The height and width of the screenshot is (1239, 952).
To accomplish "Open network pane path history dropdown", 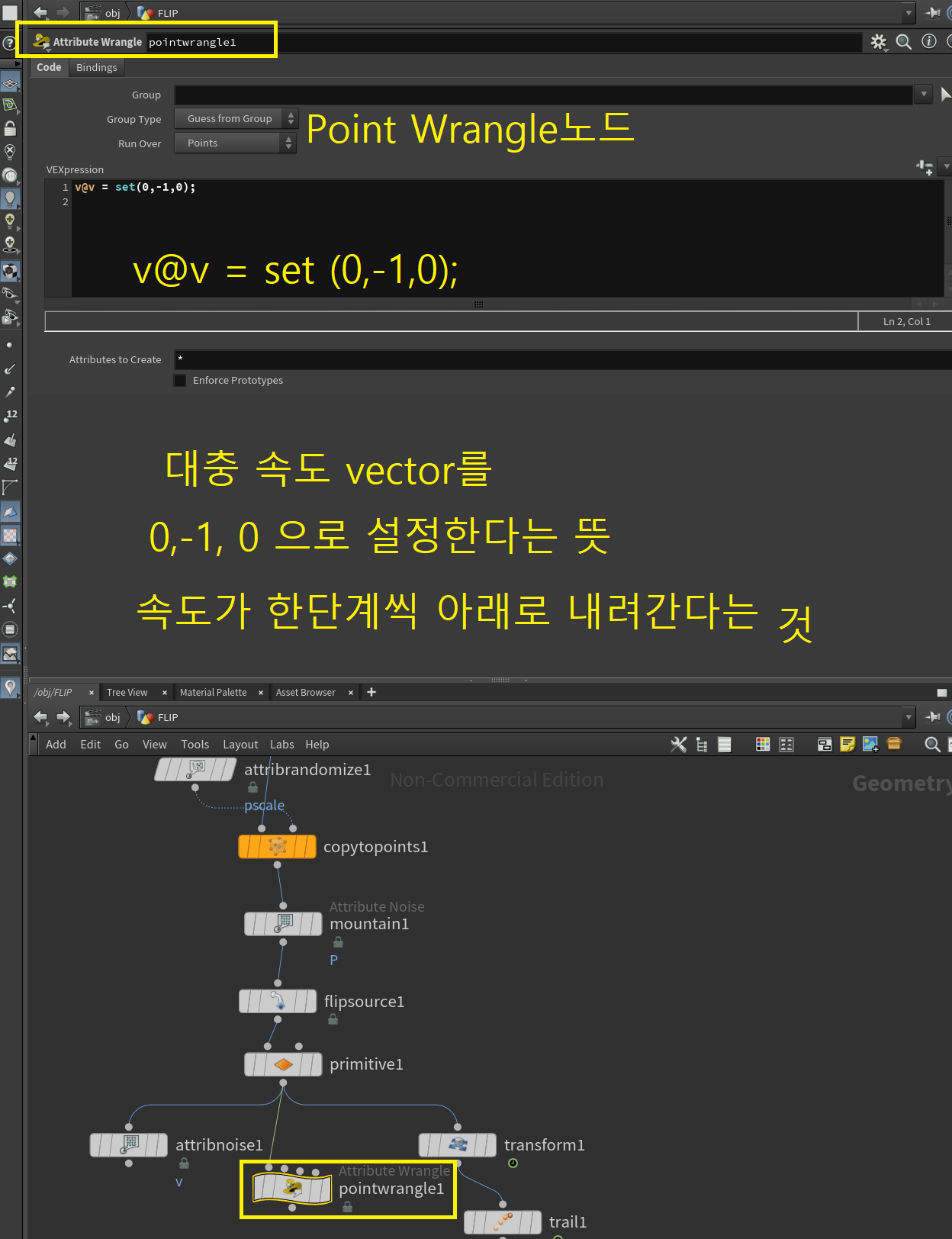I will pyautogui.click(x=909, y=717).
